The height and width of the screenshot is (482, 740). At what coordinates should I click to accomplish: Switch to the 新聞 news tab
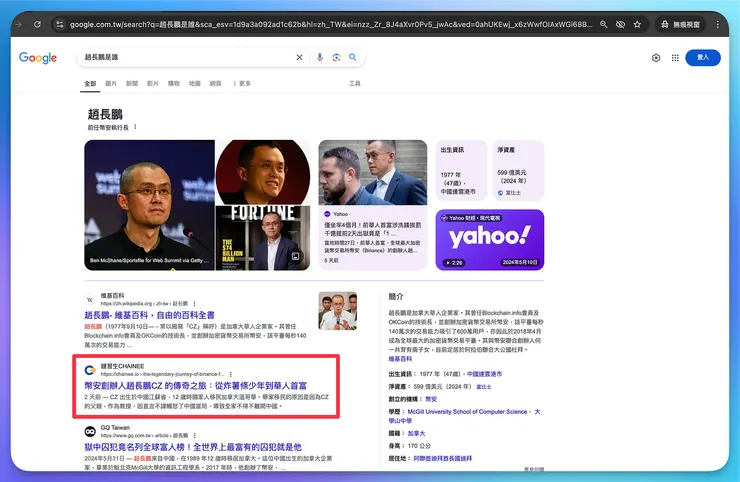132,84
